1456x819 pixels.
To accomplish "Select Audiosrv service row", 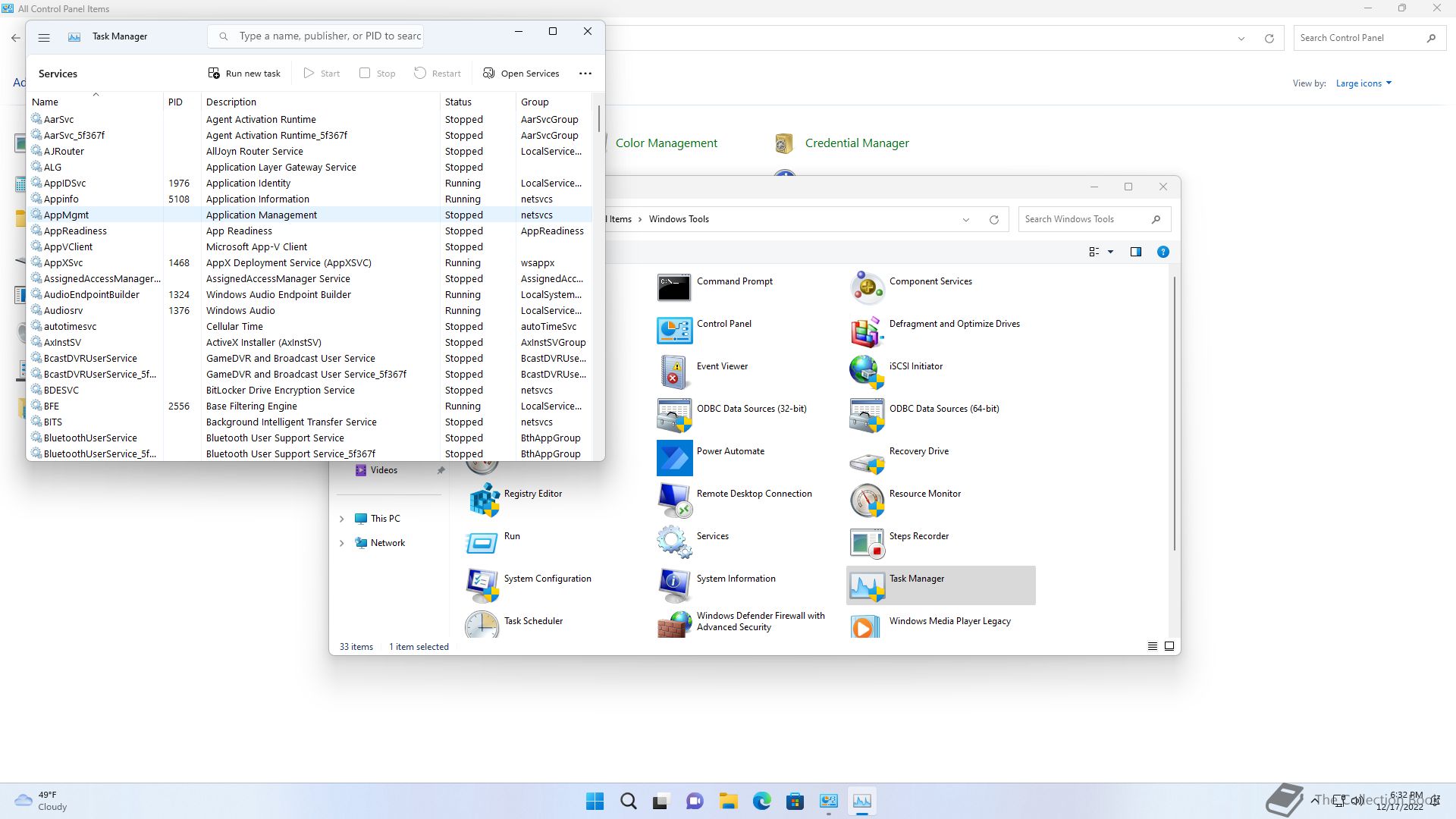I will (x=309, y=310).
